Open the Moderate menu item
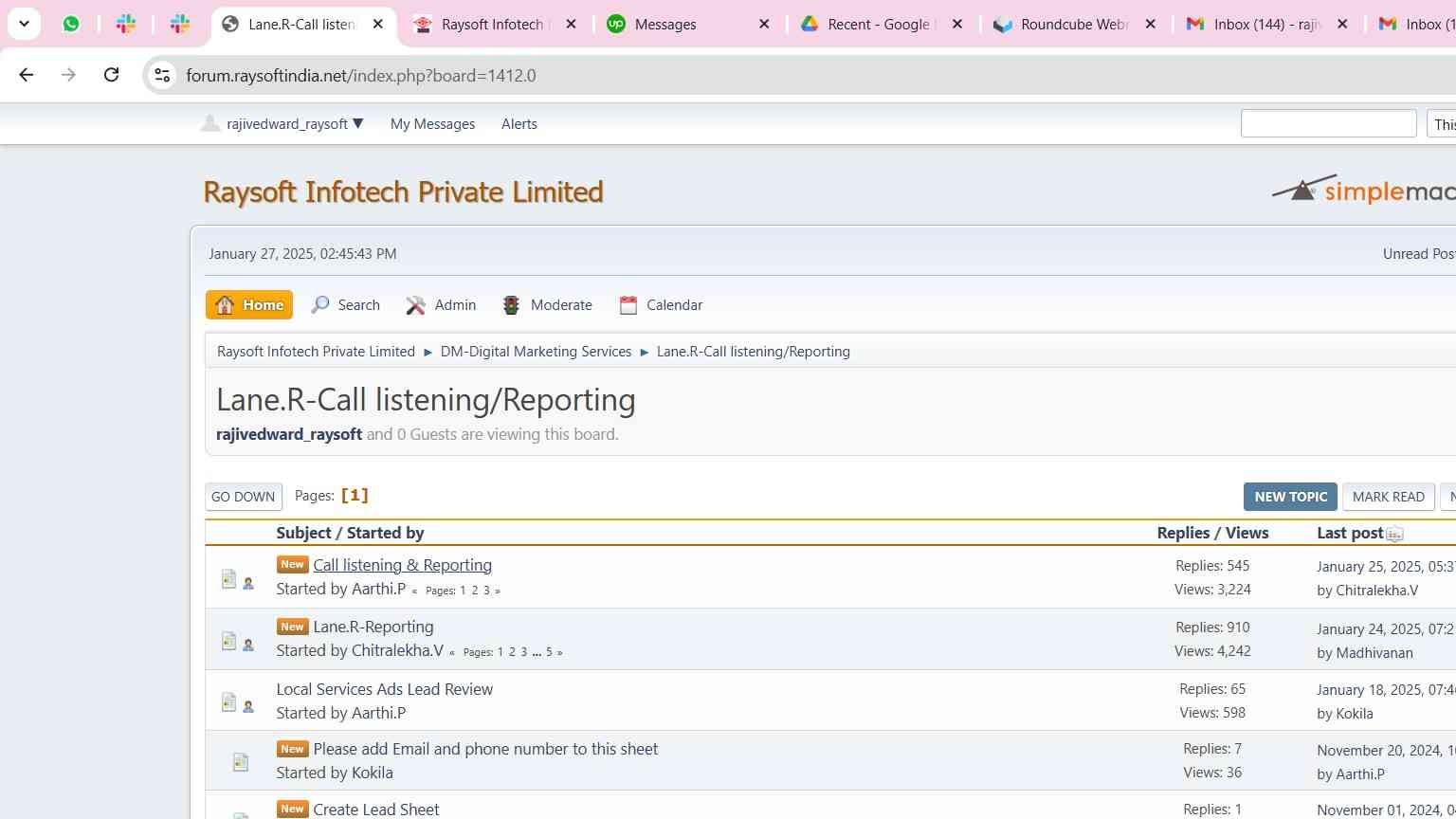The image size is (1456, 819). [547, 305]
